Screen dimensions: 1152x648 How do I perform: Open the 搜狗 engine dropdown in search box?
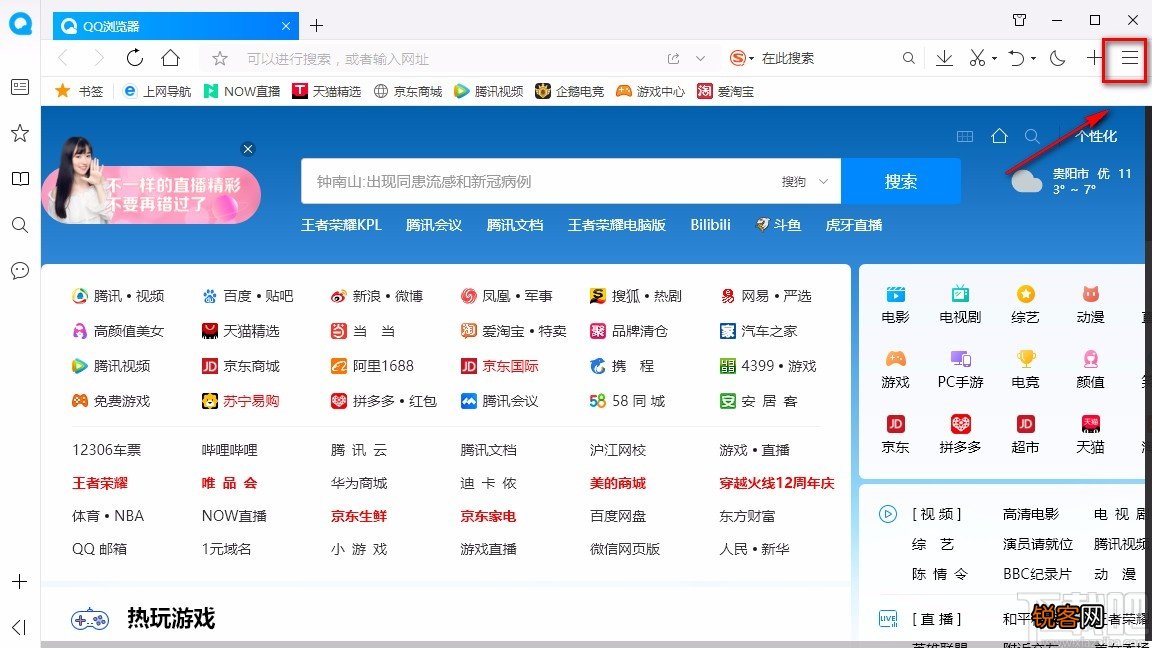coord(804,181)
